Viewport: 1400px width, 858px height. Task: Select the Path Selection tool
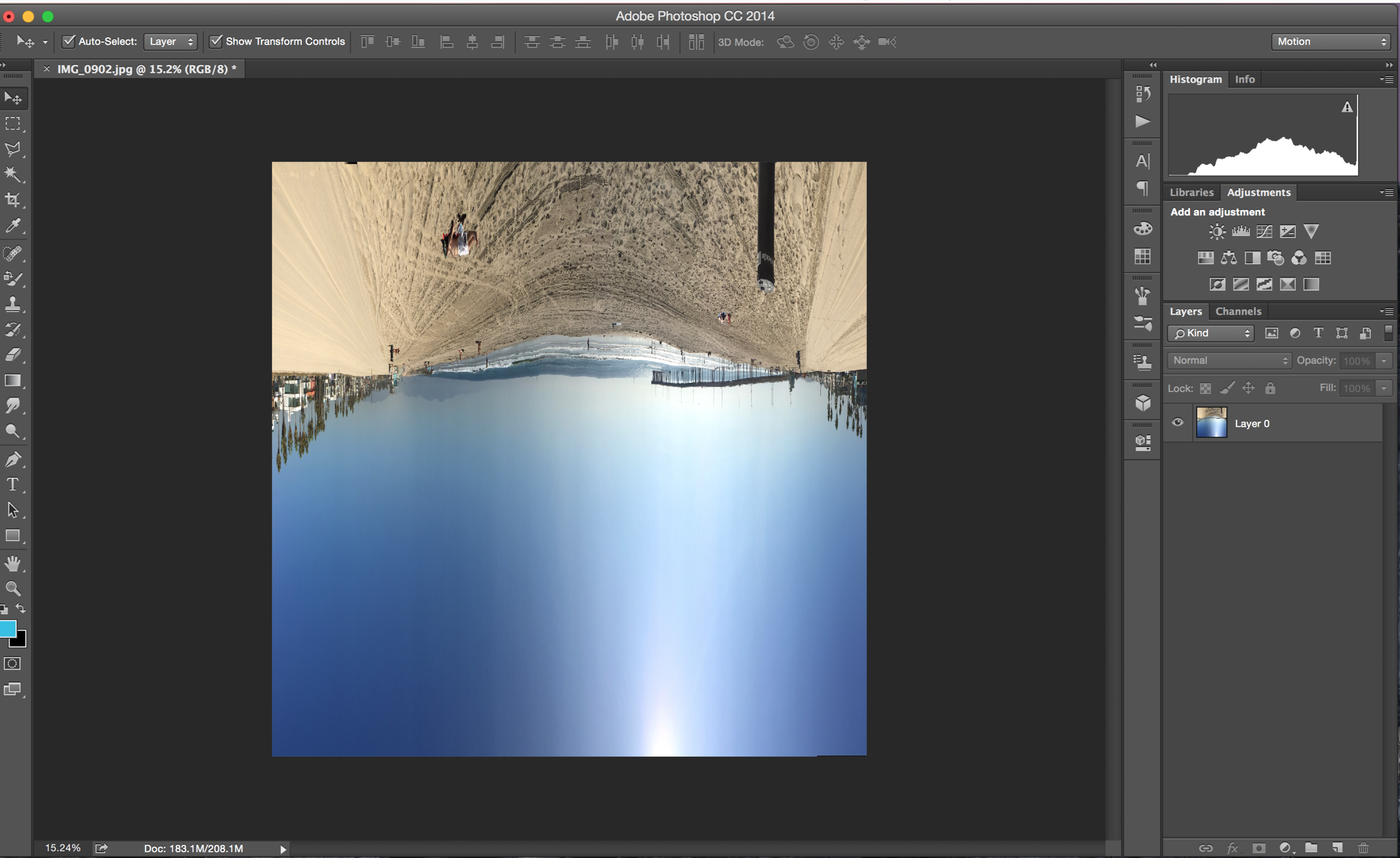(13, 510)
